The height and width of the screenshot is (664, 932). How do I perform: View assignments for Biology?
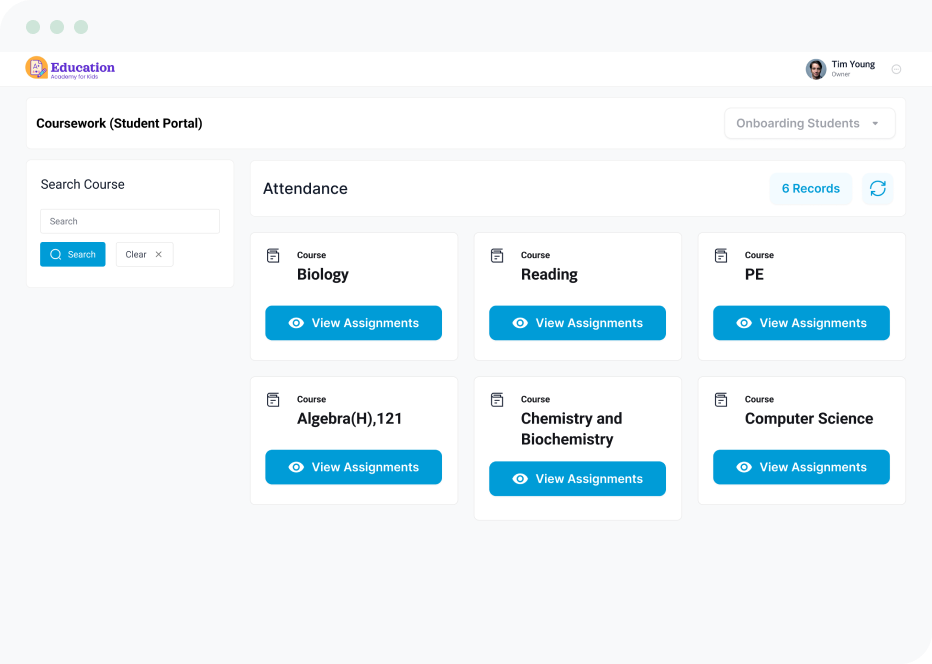point(353,323)
